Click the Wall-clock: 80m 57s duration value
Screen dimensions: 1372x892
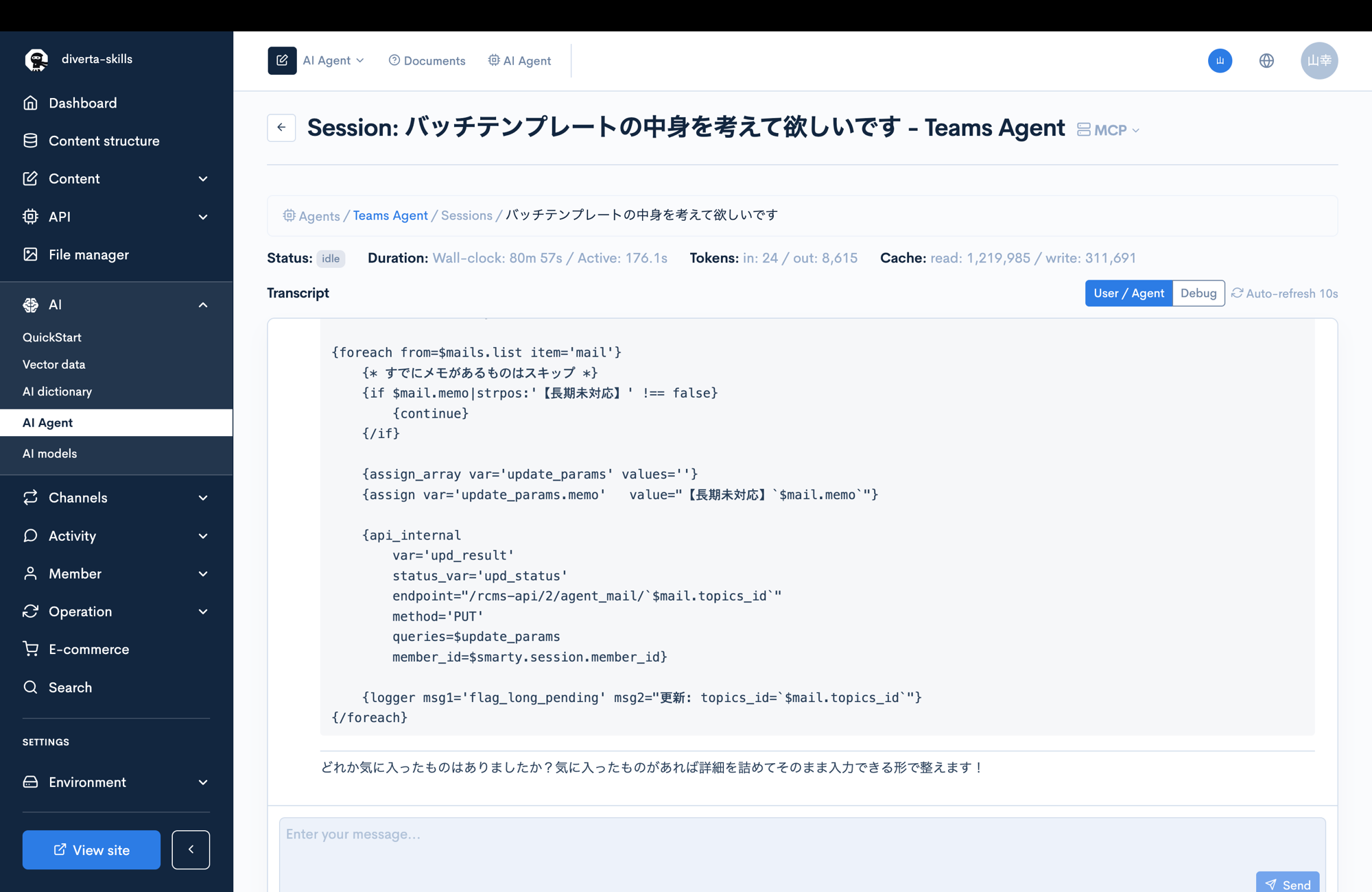(x=497, y=258)
